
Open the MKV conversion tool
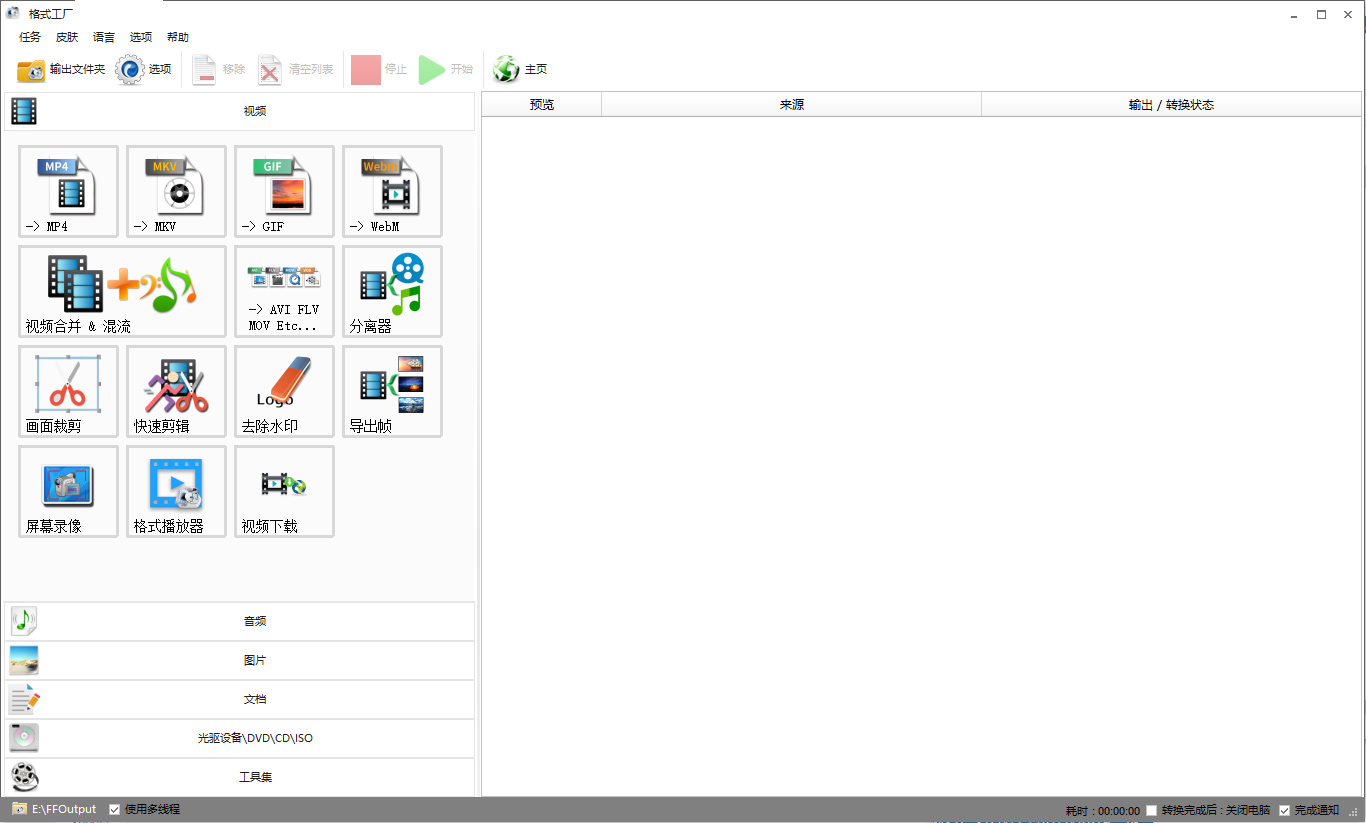(176, 191)
